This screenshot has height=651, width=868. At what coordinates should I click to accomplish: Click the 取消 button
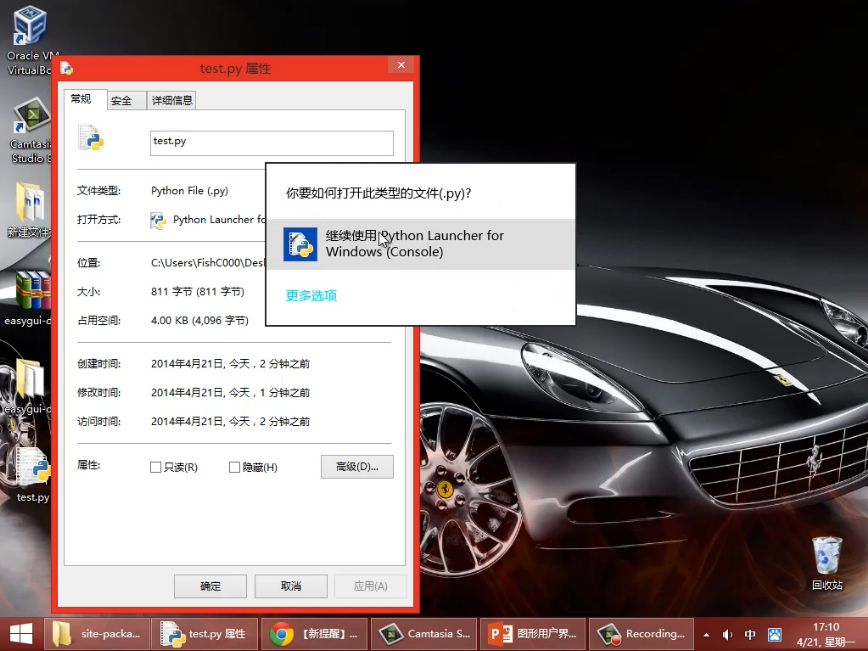(x=291, y=586)
